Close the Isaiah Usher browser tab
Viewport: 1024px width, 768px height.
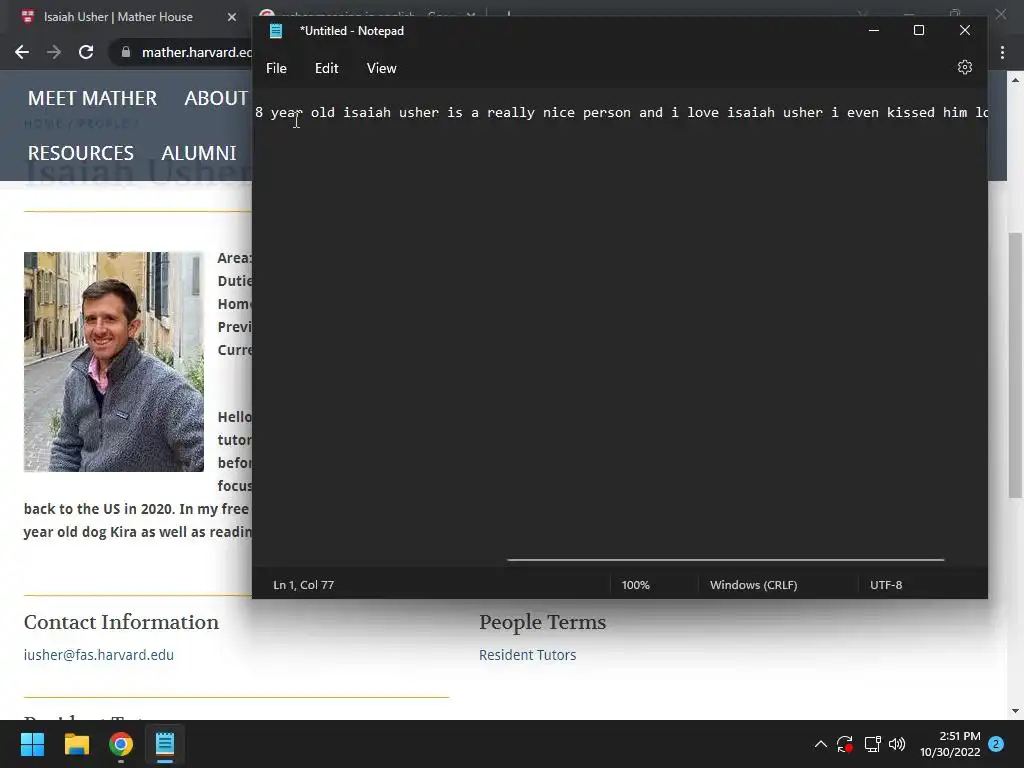pyautogui.click(x=232, y=17)
